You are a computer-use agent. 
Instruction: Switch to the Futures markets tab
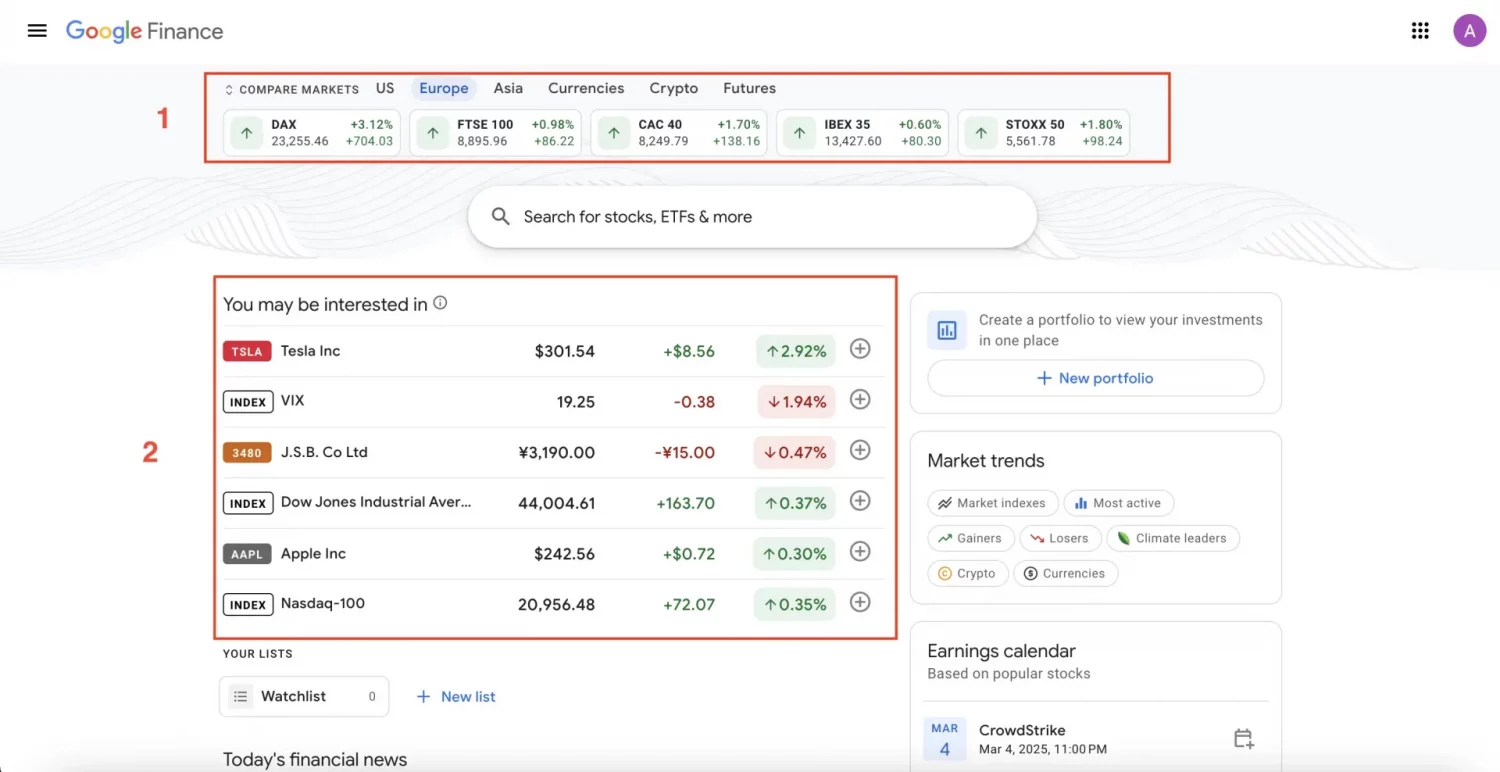coord(749,88)
